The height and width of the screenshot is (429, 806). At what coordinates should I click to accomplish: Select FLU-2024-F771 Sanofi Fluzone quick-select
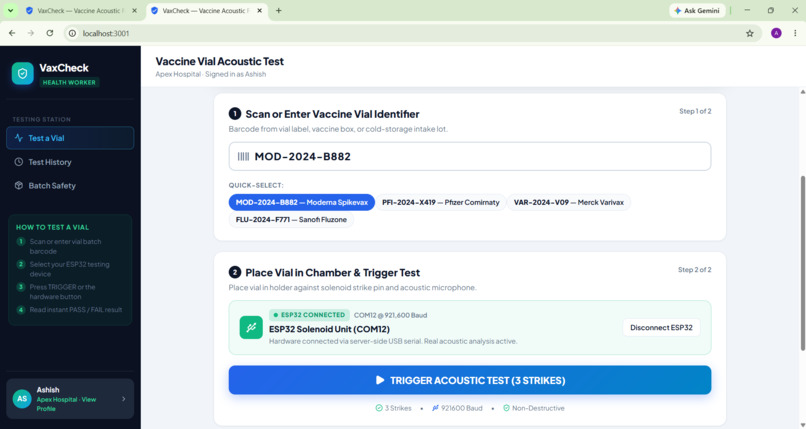[291, 219]
